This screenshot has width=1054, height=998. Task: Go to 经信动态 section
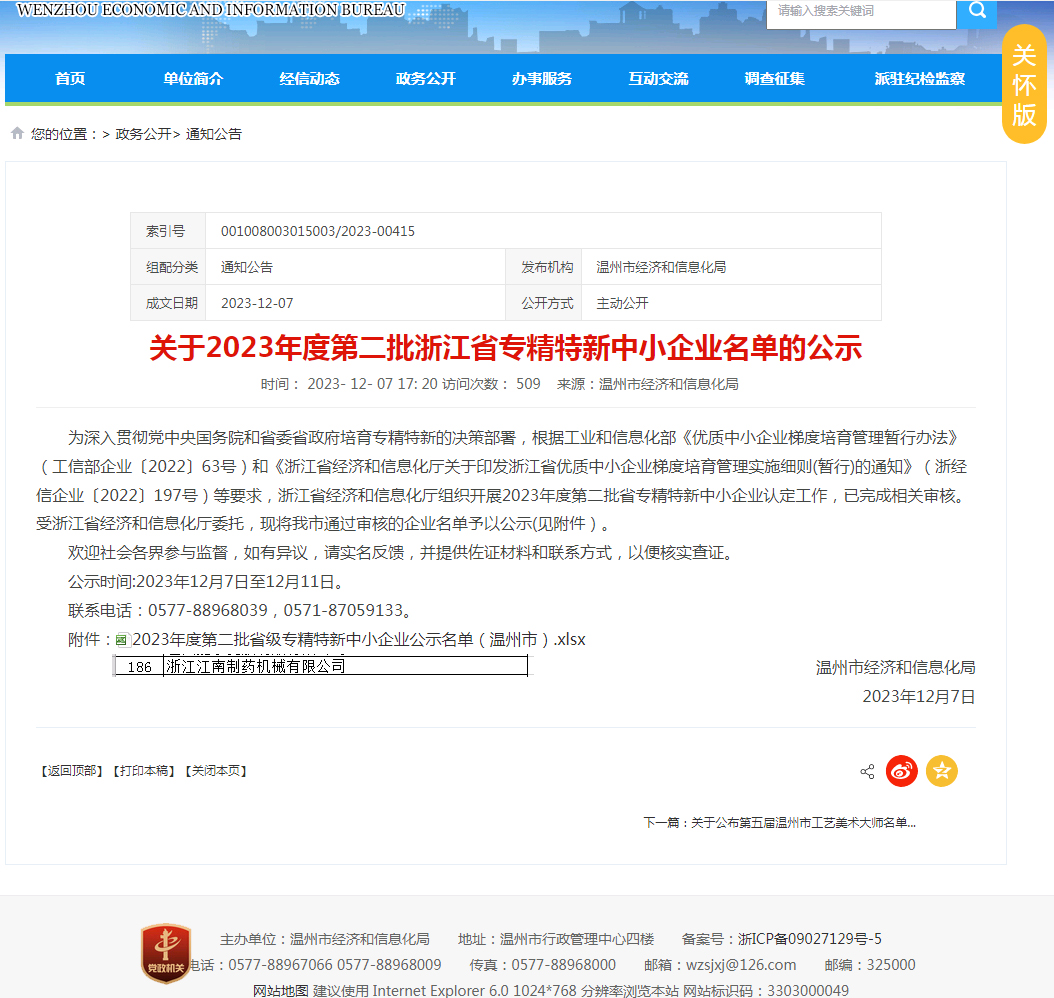click(x=309, y=79)
